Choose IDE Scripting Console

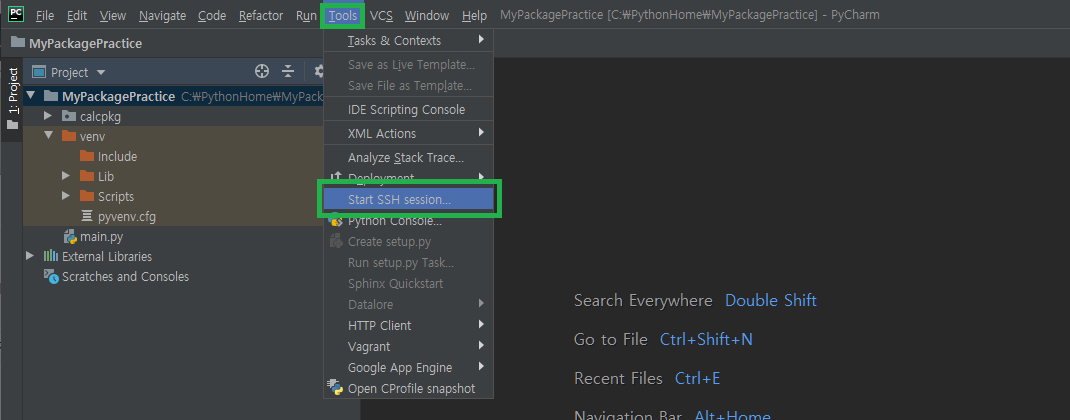click(x=409, y=109)
